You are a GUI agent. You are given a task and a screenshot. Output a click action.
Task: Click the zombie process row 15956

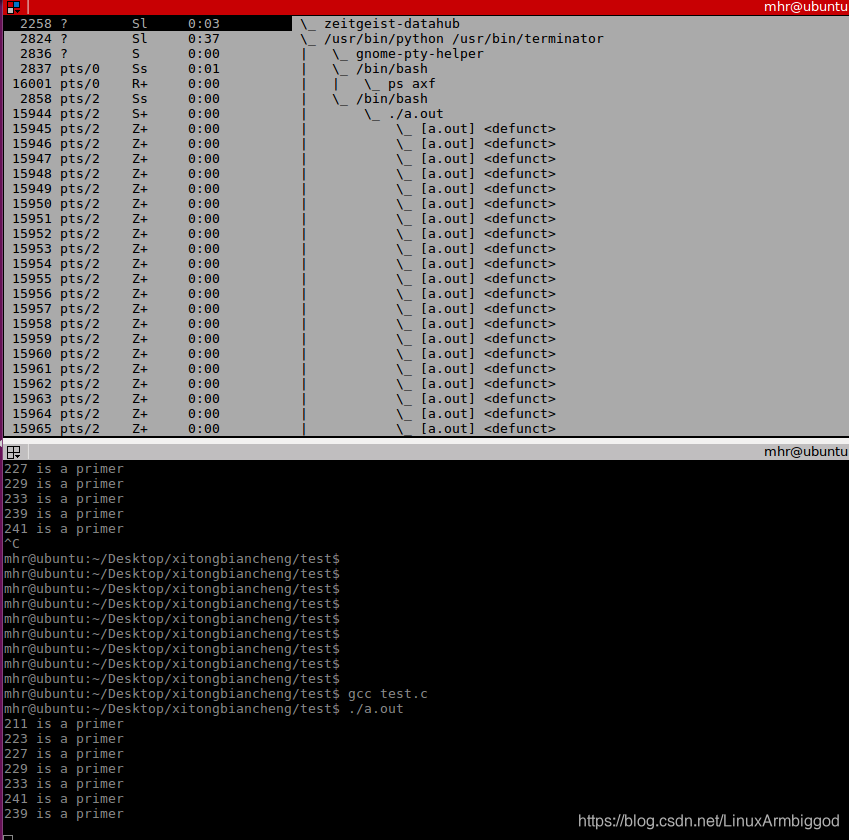284,294
